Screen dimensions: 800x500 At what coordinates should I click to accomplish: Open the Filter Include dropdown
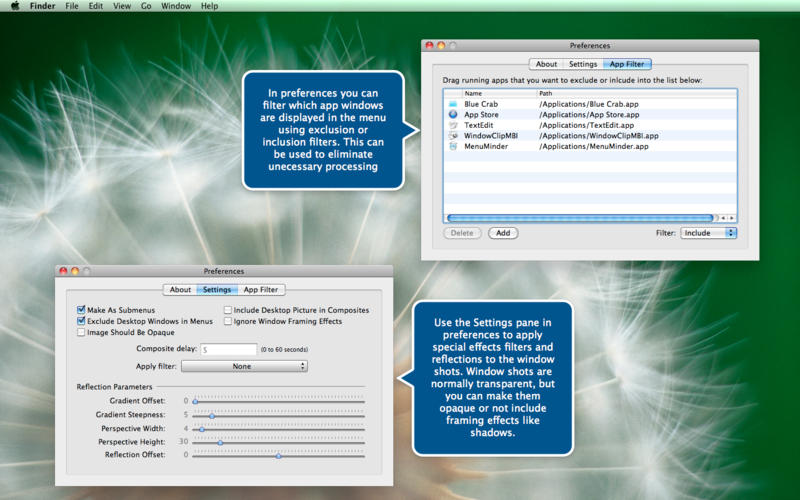[708, 233]
